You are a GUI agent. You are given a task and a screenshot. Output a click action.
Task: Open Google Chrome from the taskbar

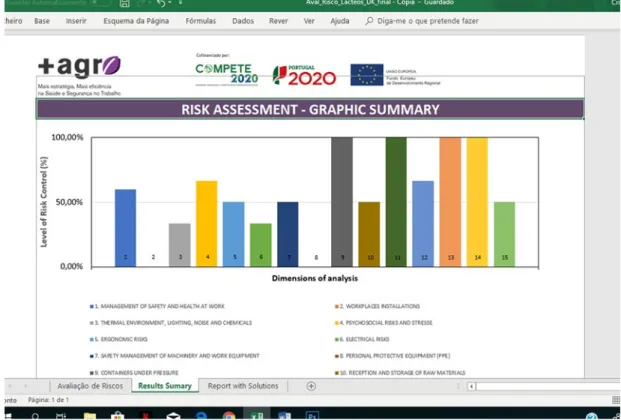coord(229,416)
